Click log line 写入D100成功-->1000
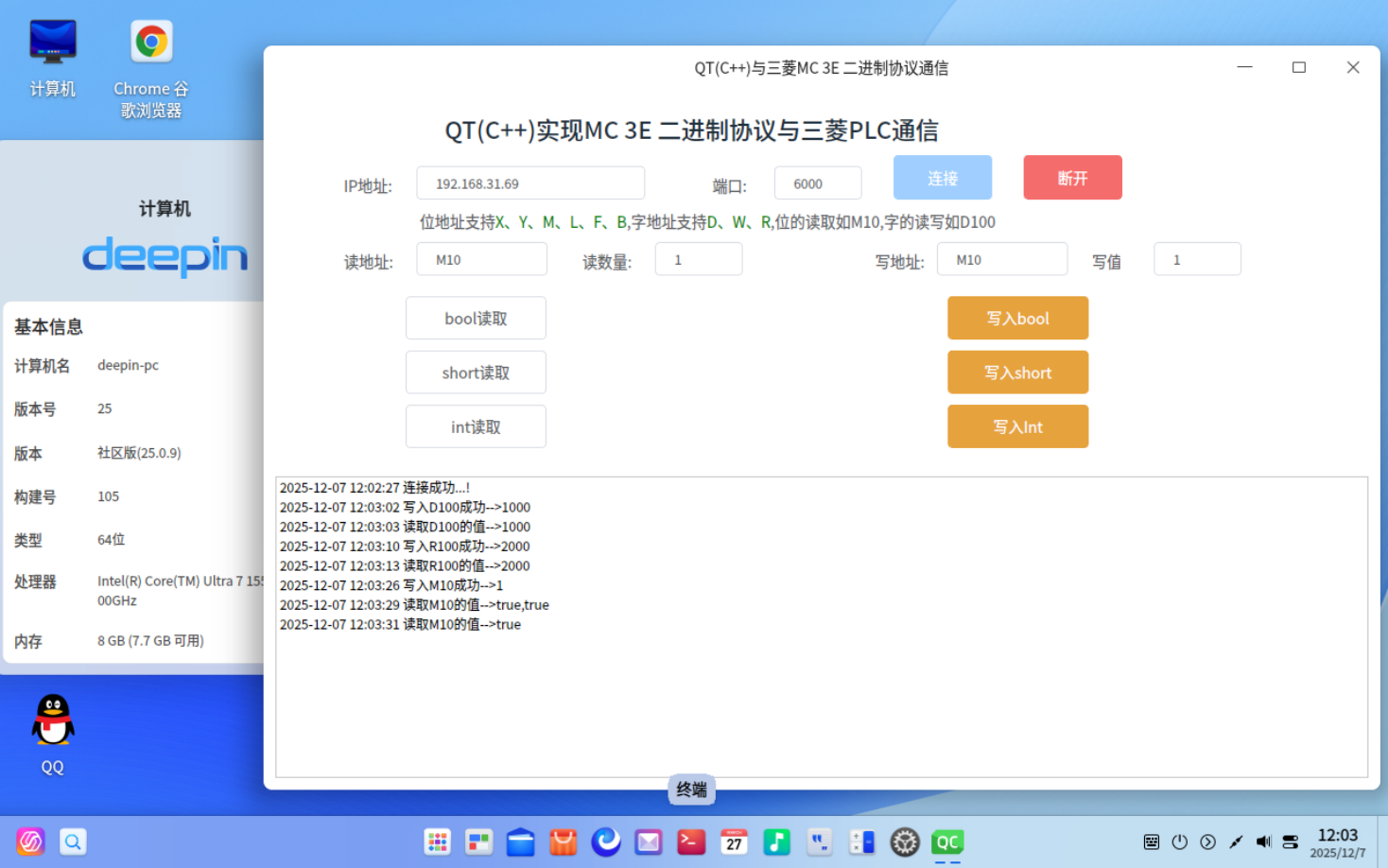The width and height of the screenshot is (1388, 868). point(405,508)
